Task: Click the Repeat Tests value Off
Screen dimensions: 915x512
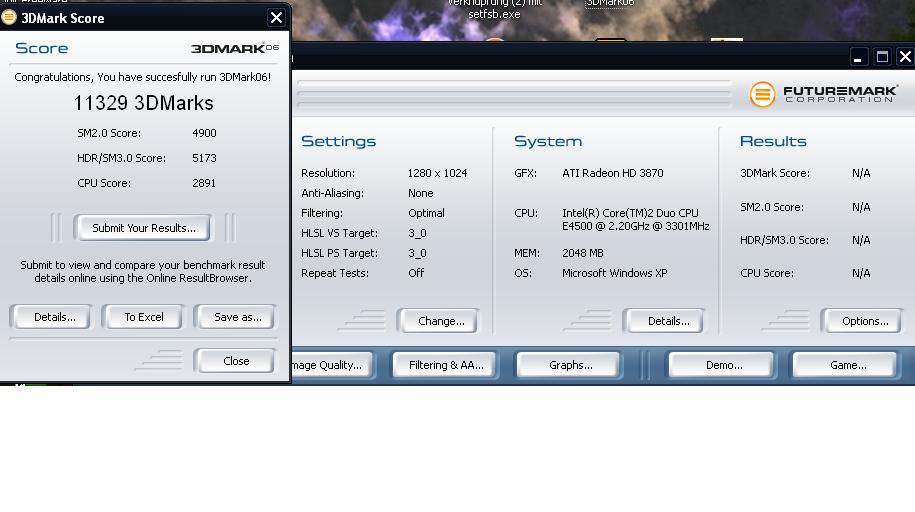Action: pyautogui.click(x=416, y=273)
